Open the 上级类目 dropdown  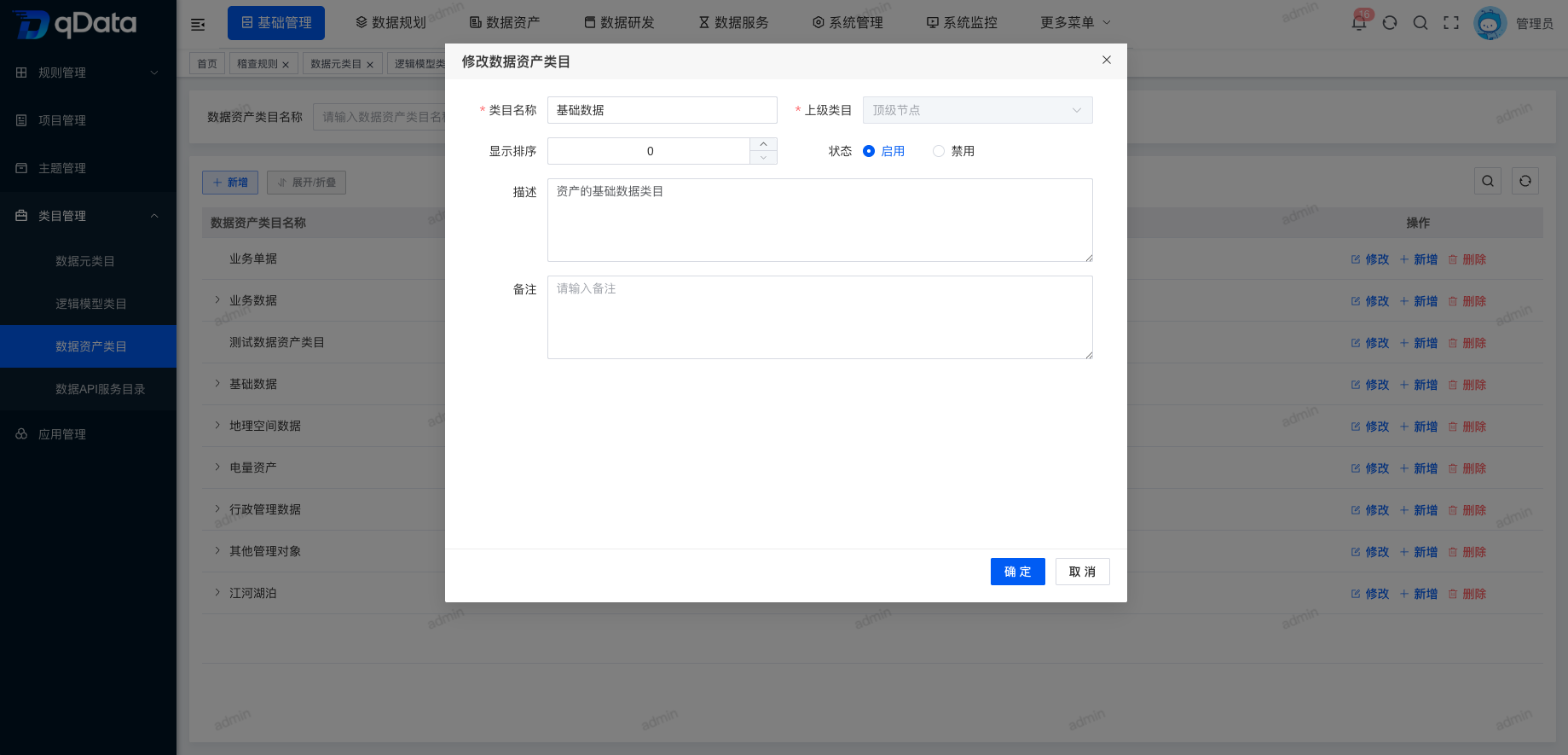pyautogui.click(x=978, y=110)
